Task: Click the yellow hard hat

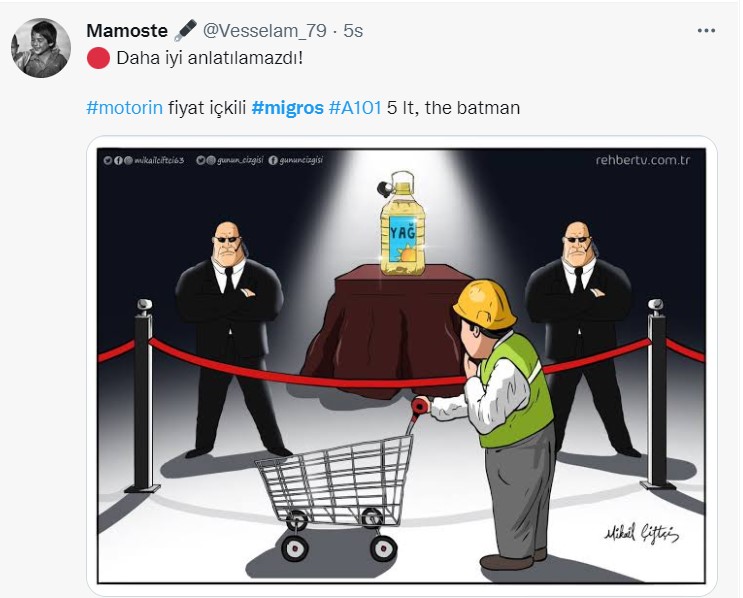Action: tap(485, 305)
